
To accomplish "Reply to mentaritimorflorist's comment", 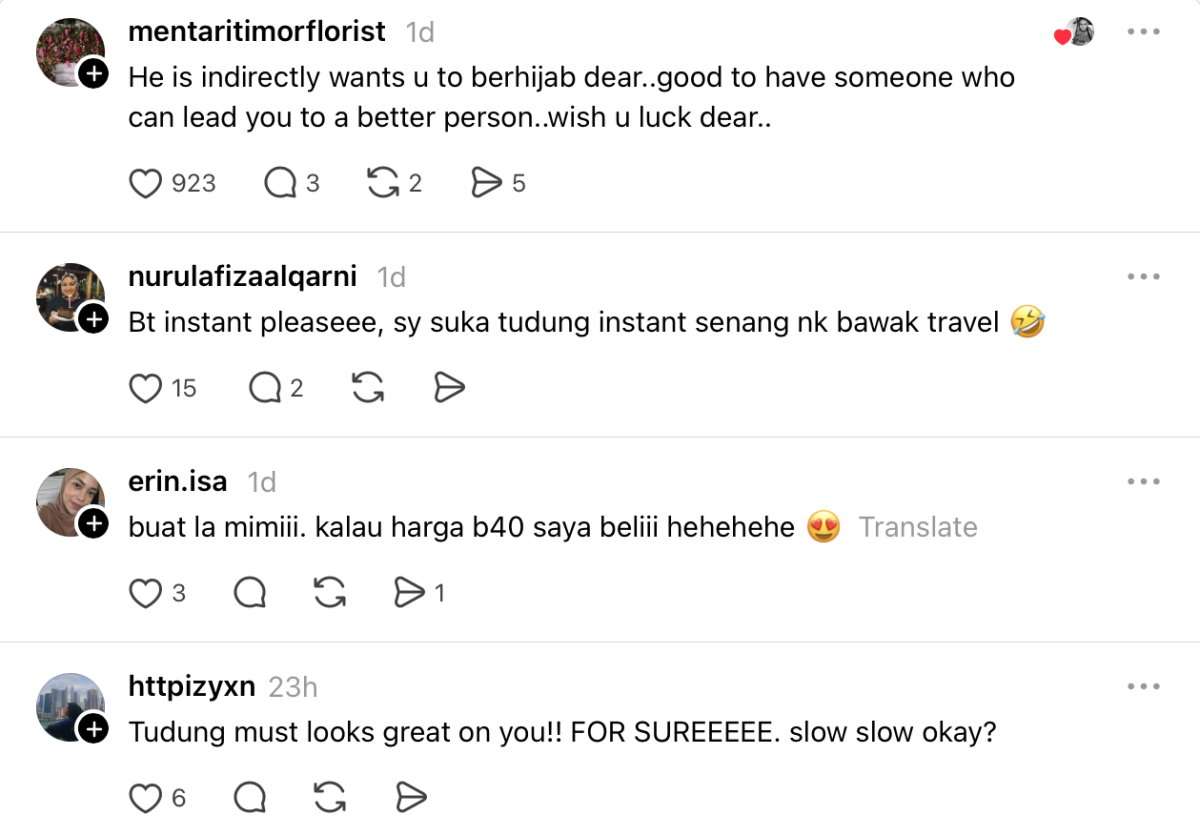I will tap(280, 183).
